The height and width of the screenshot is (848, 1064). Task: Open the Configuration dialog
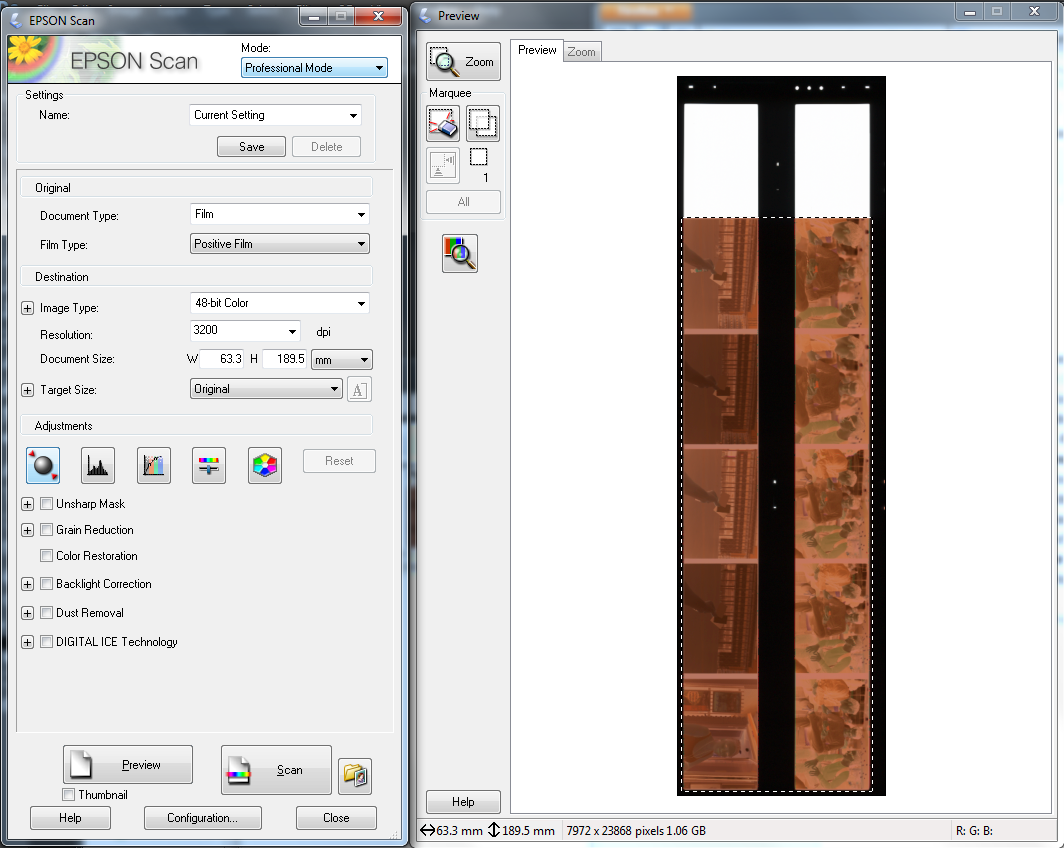tap(202, 817)
